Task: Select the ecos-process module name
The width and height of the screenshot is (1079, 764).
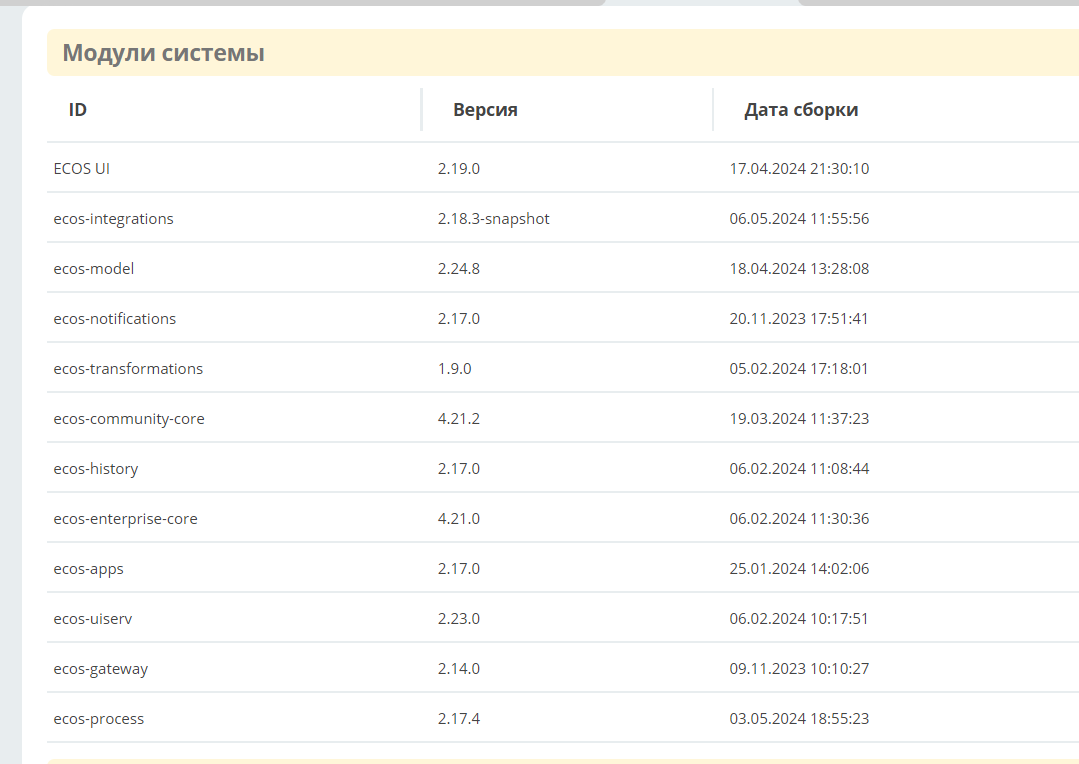Action: (x=98, y=719)
